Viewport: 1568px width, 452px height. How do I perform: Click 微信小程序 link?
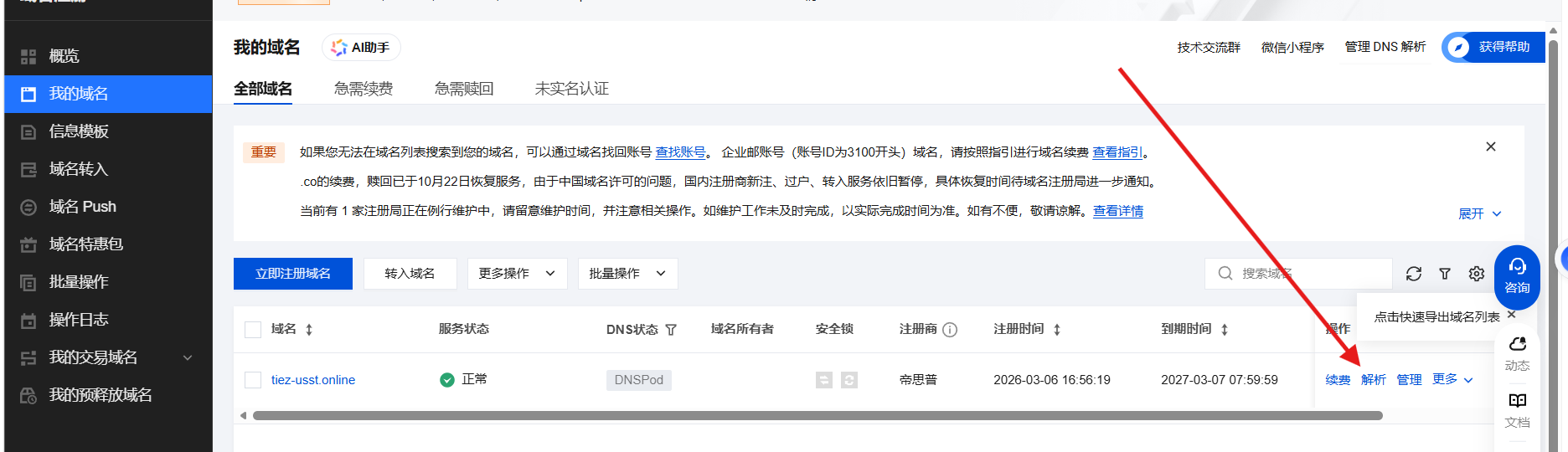point(1292,48)
